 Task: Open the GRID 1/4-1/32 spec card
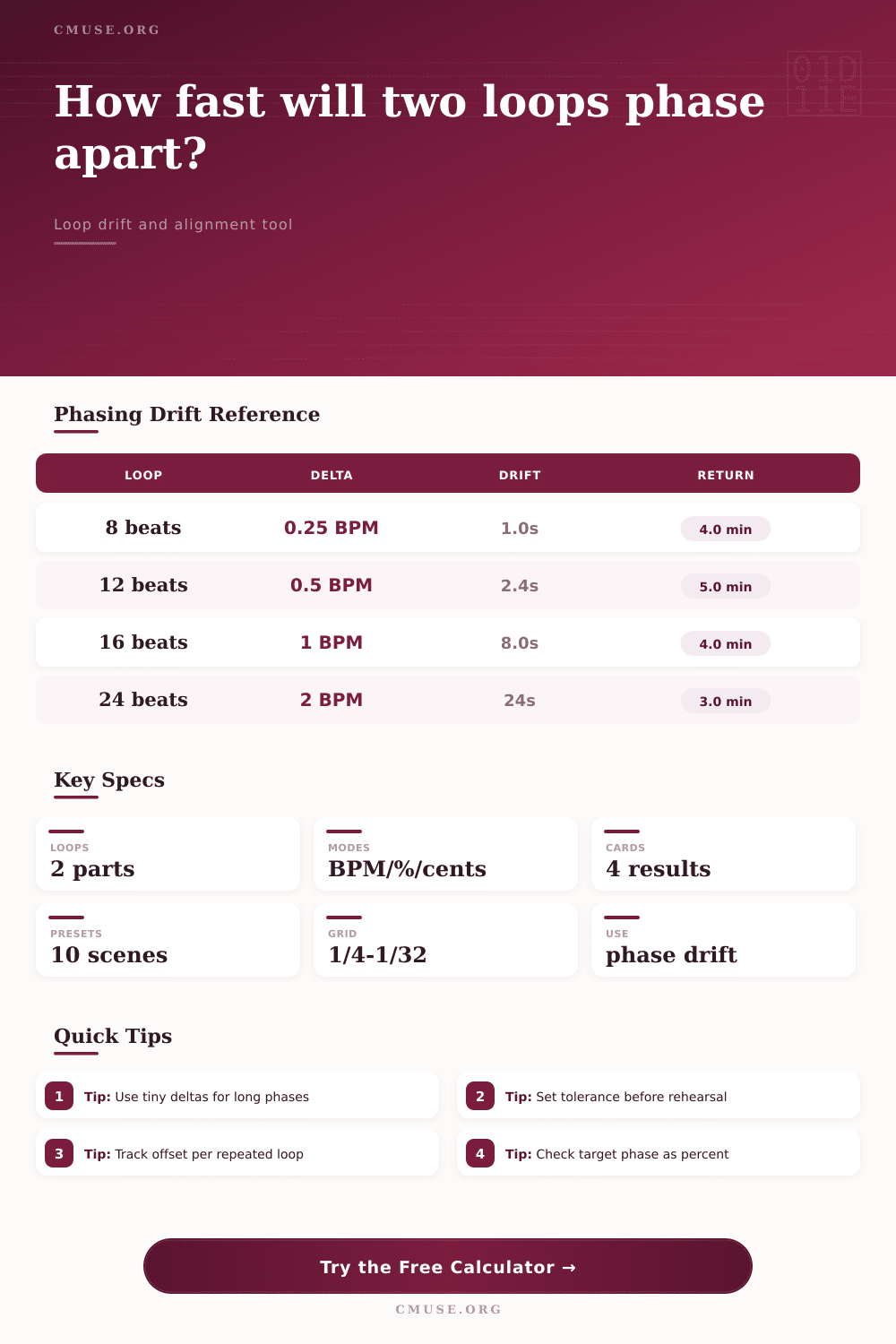(445, 940)
